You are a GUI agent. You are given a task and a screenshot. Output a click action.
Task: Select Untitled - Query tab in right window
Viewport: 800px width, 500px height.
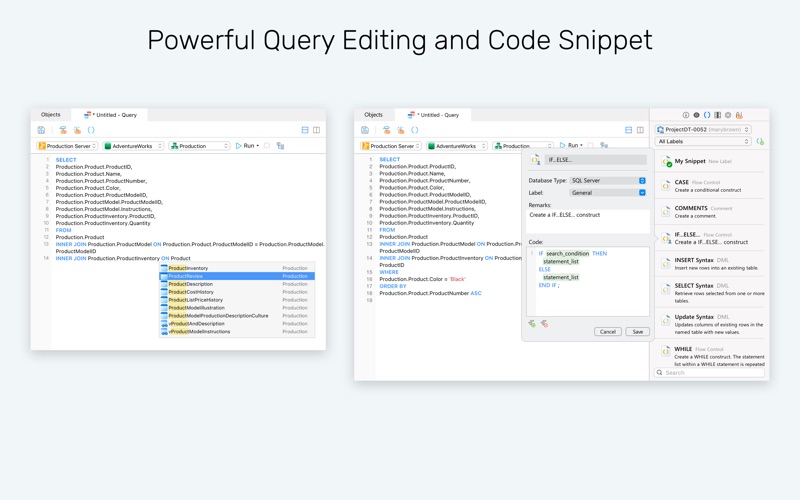(433, 115)
